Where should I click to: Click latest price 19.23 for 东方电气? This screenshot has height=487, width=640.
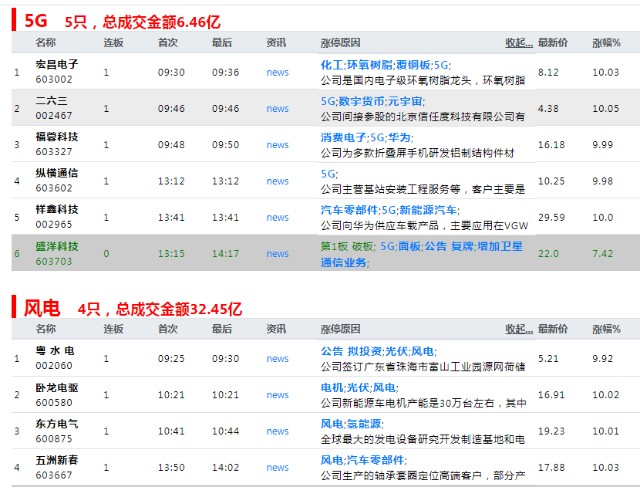[x=551, y=431]
